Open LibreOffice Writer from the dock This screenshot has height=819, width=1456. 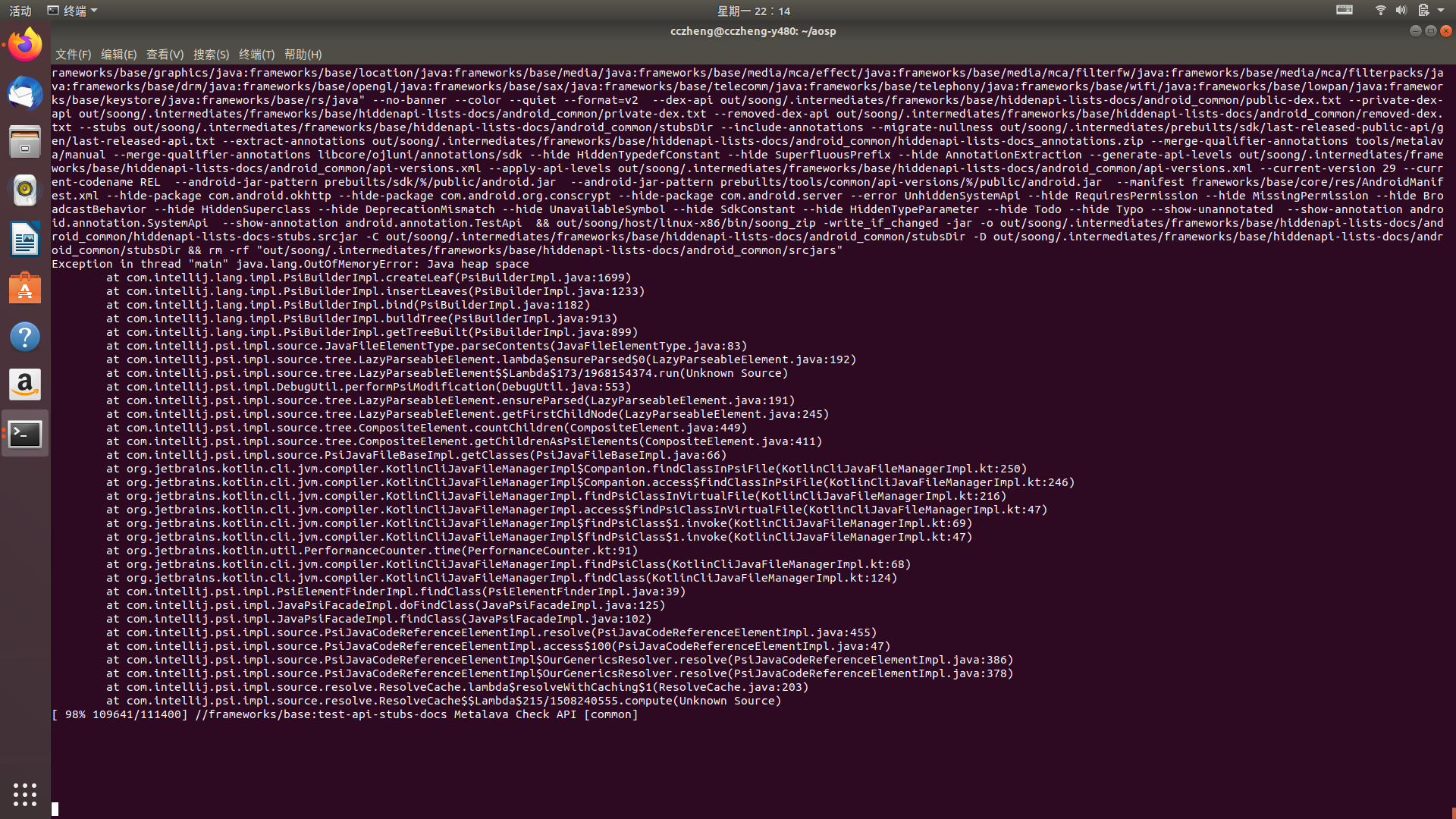[x=25, y=239]
